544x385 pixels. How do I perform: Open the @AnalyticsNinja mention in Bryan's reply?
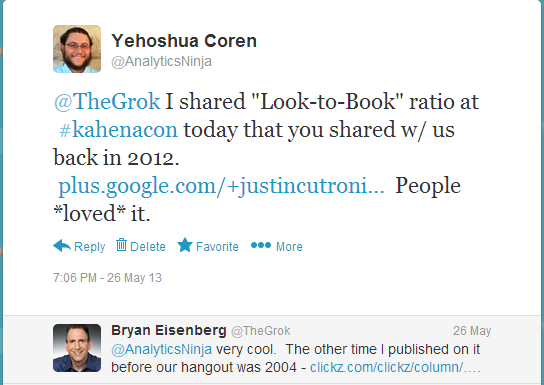point(161,349)
